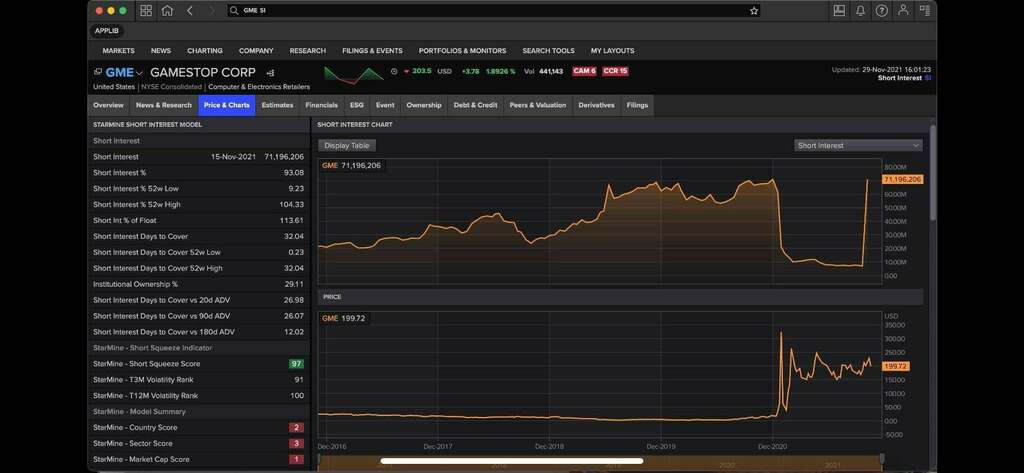Viewport: 1024px width, 473px height.
Task: Click the Display Table button
Action: pos(347,146)
